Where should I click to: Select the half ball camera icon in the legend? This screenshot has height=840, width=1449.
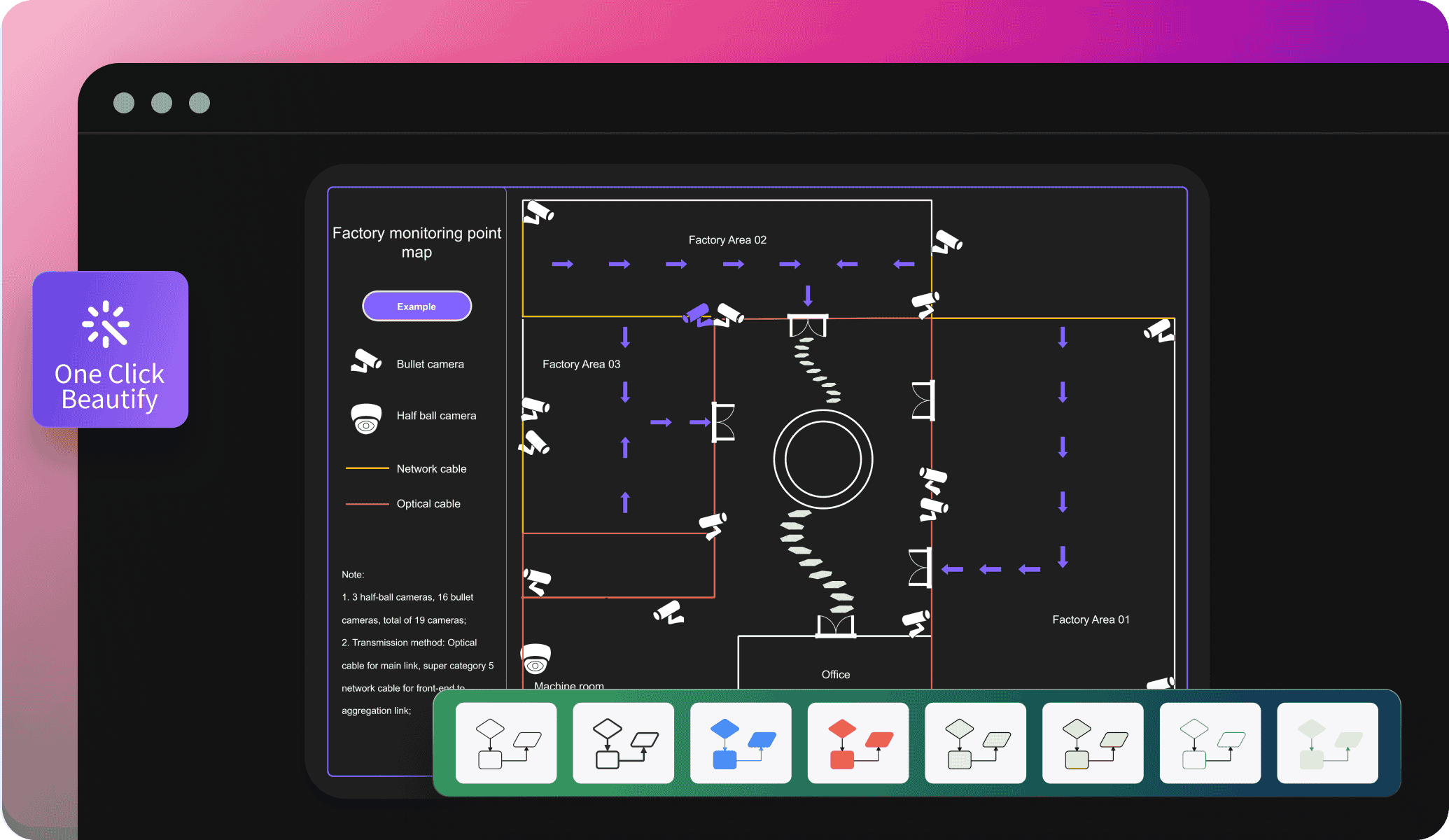coord(366,419)
